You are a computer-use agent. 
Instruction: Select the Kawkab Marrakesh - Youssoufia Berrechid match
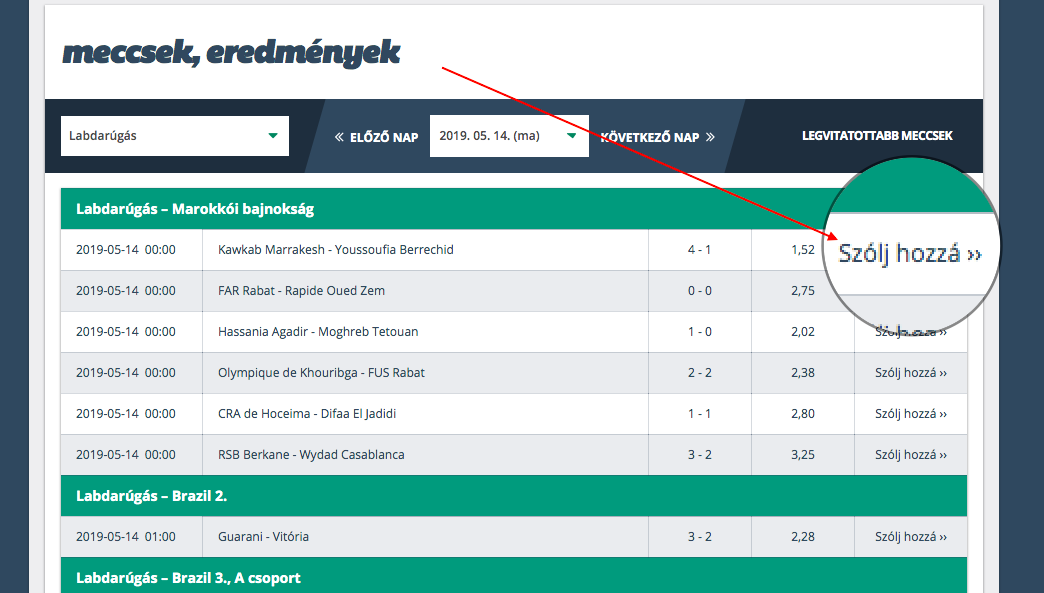335,250
